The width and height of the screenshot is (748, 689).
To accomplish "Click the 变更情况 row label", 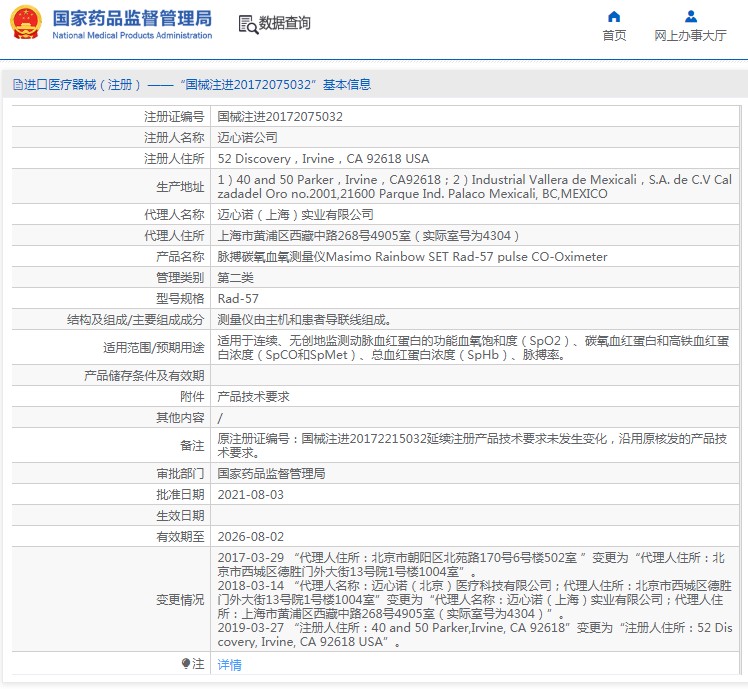I will [180, 600].
